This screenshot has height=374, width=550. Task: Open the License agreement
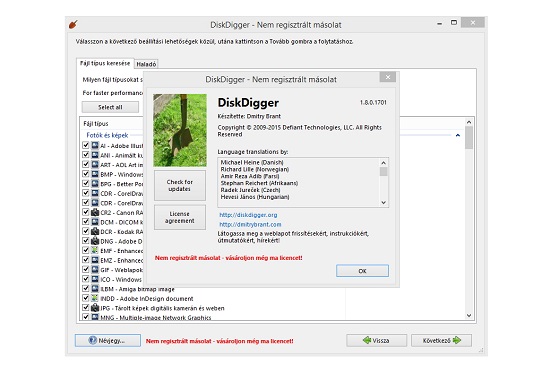point(180,217)
